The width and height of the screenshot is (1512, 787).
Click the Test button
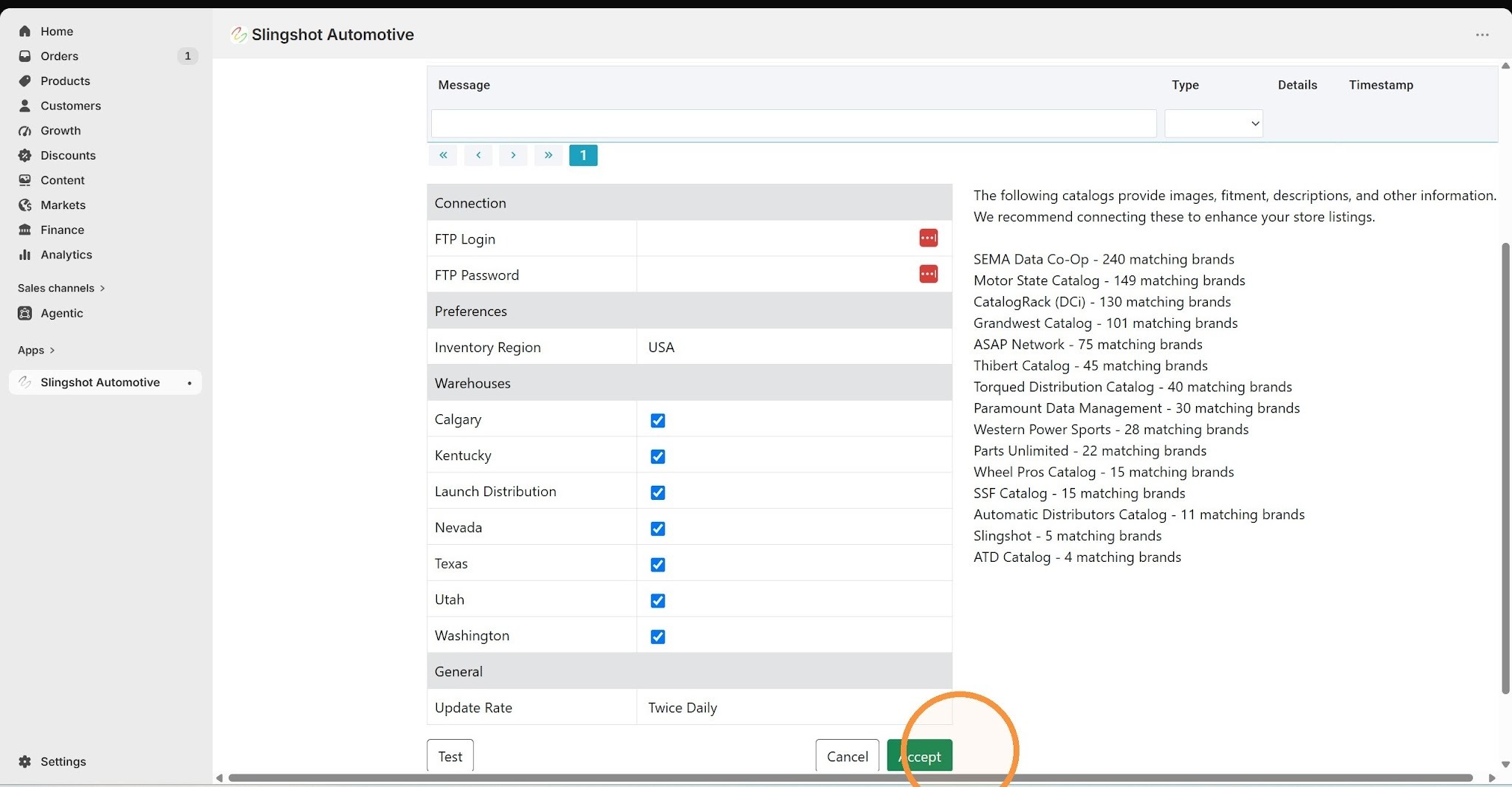point(450,756)
